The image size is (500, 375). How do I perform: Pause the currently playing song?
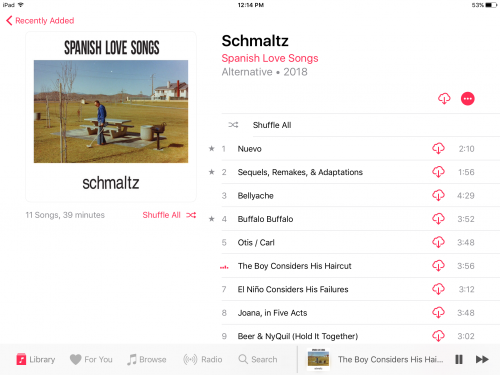pyautogui.click(x=459, y=359)
